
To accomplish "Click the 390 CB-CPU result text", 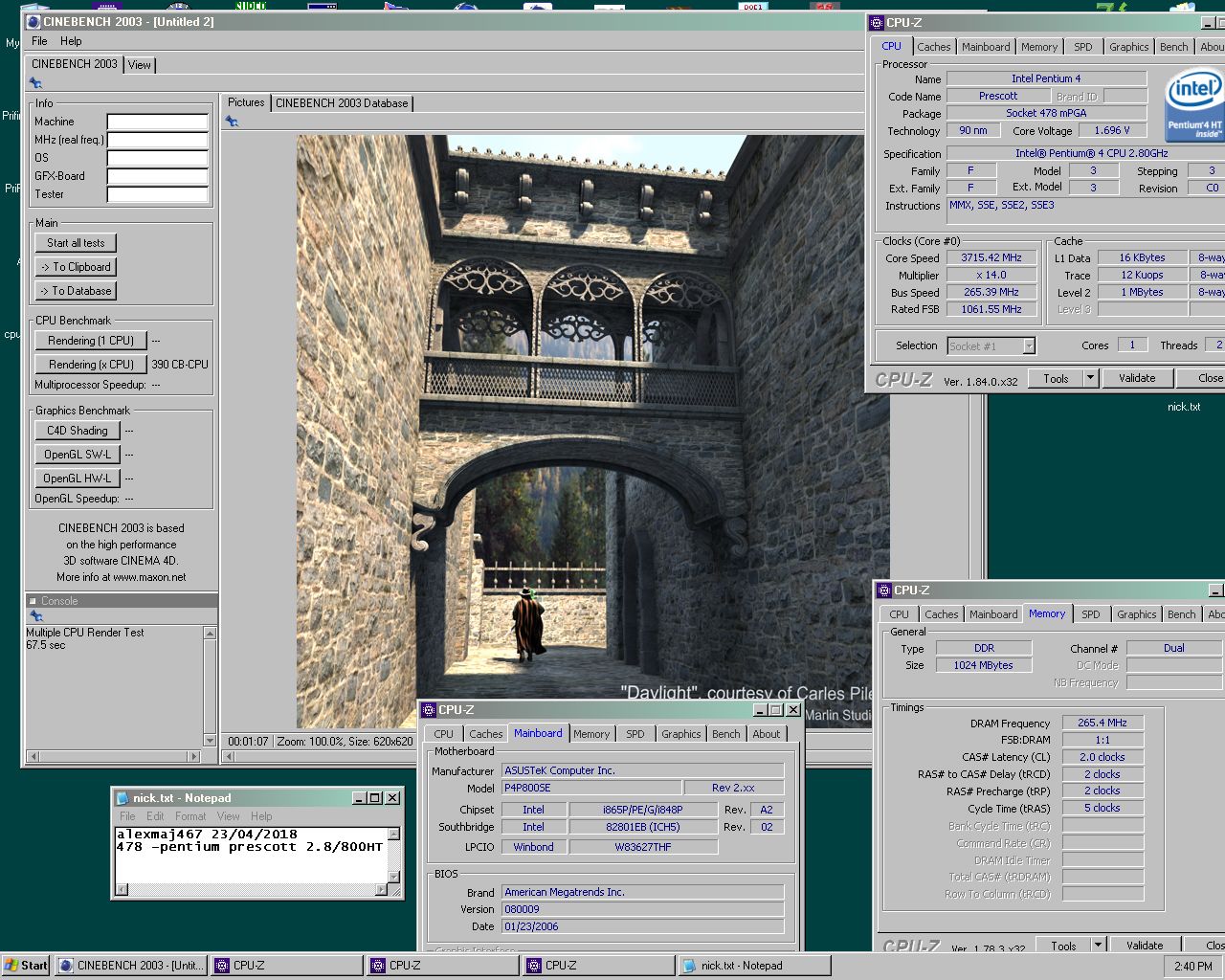I will pos(180,365).
